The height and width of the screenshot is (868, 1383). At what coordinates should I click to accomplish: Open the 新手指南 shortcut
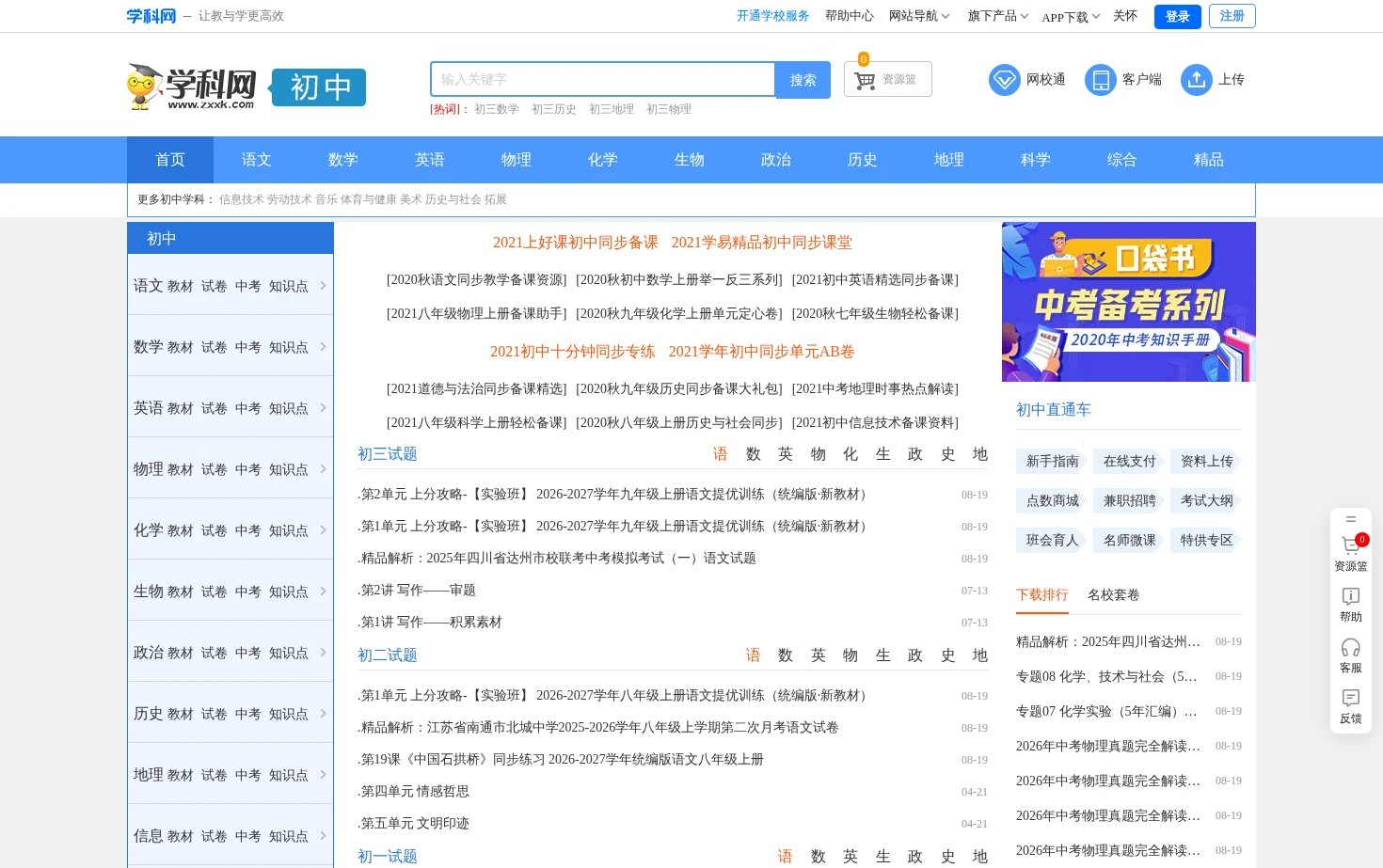click(x=1053, y=461)
